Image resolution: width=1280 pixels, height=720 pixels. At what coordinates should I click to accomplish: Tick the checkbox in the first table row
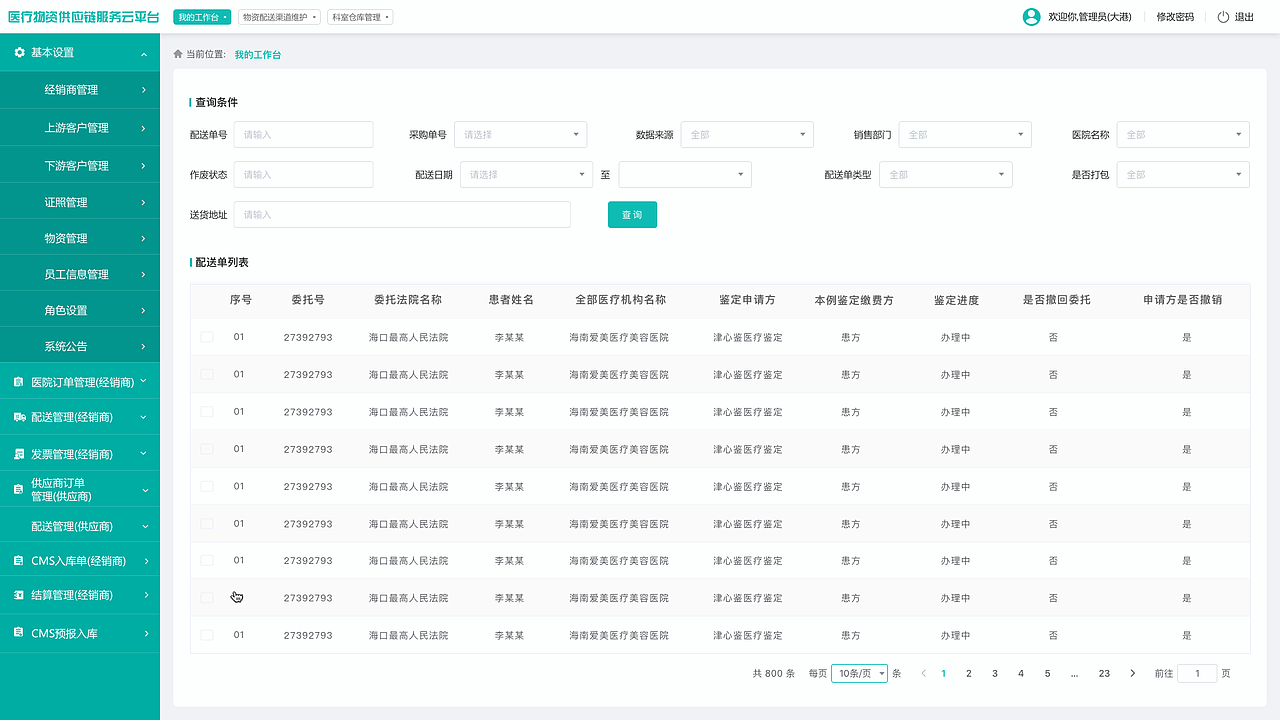point(207,337)
